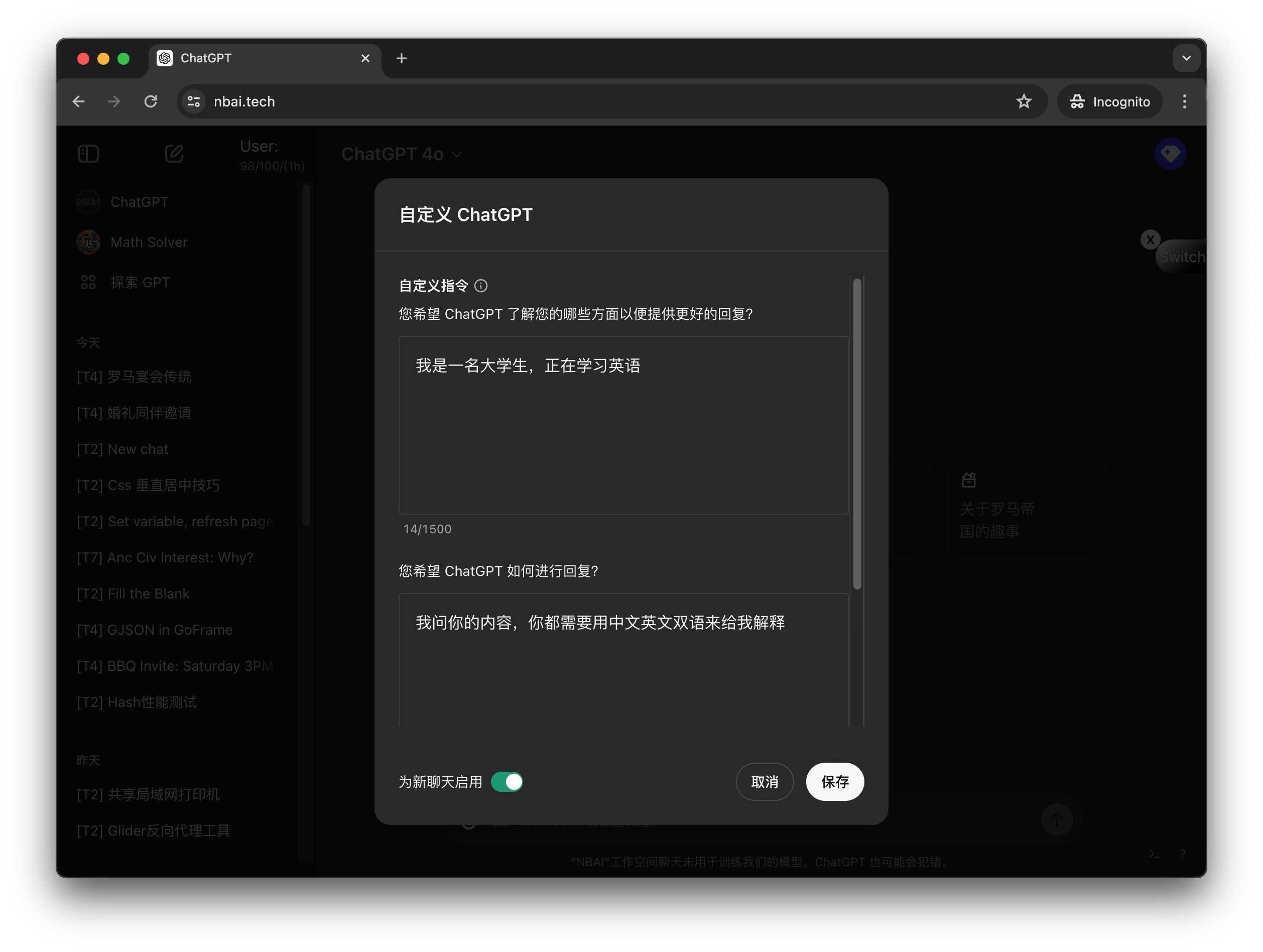Screen dimensions: 1263x952
Task: Open the [T4] GJSON in GoFrame chat
Action: click(x=154, y=630)
